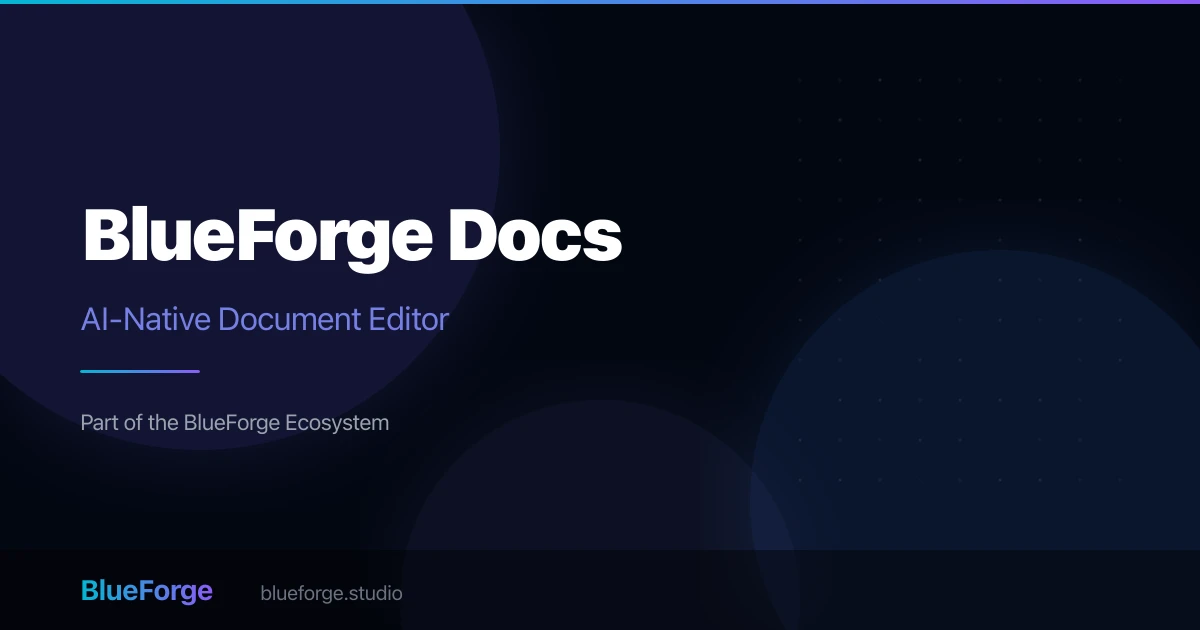Screen dimensions: 1200x630
Task: Click the AI-Native Document Editor tagline
Action: coord(265,319)
